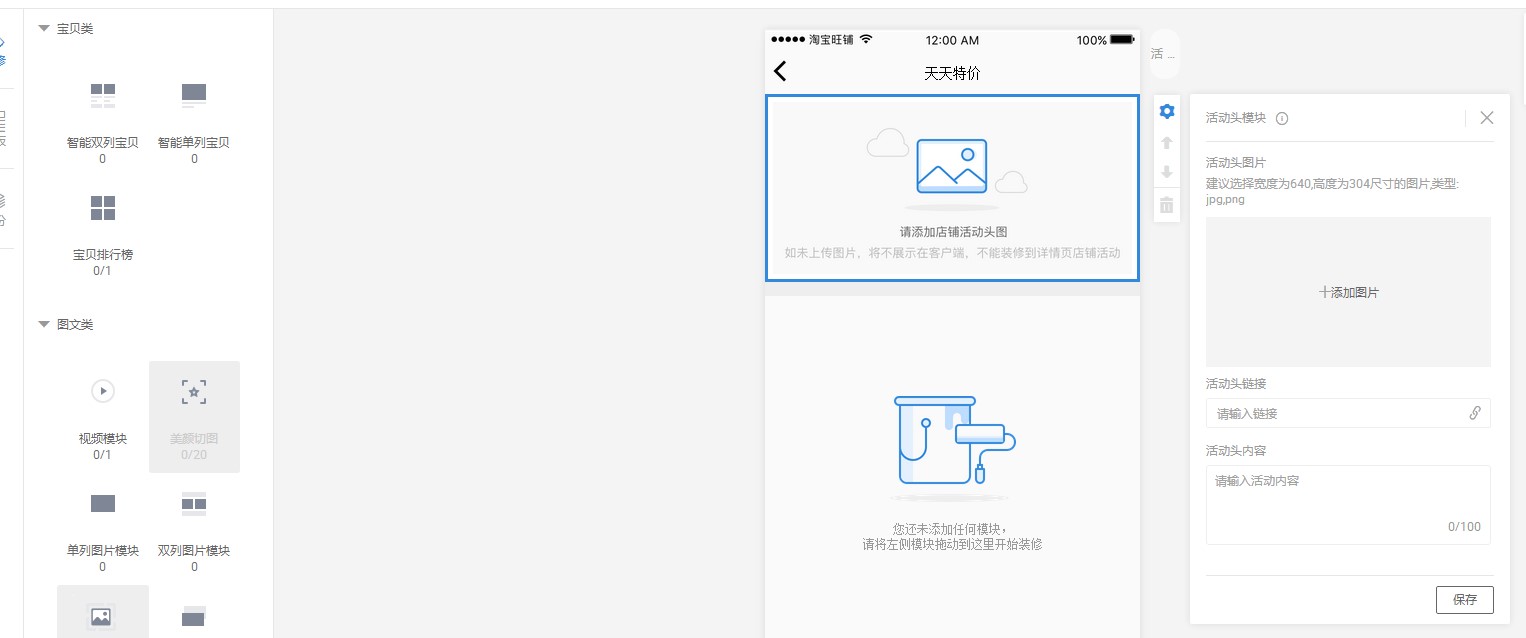Click the info icon next to 活动头模块

pos(1282,118)
